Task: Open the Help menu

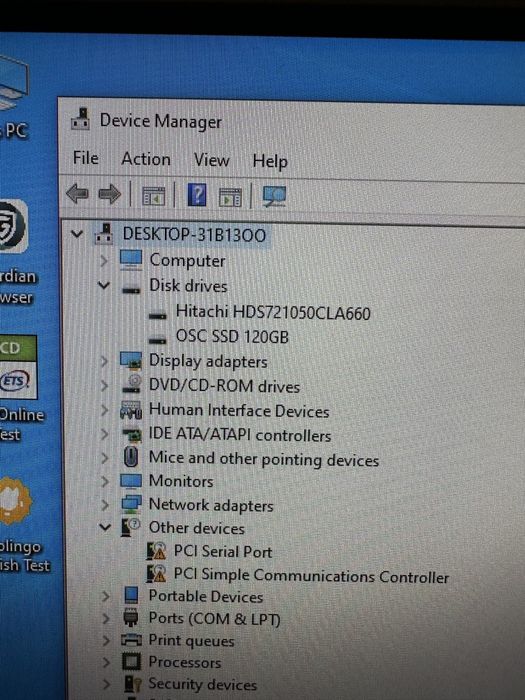Action: 270,162
